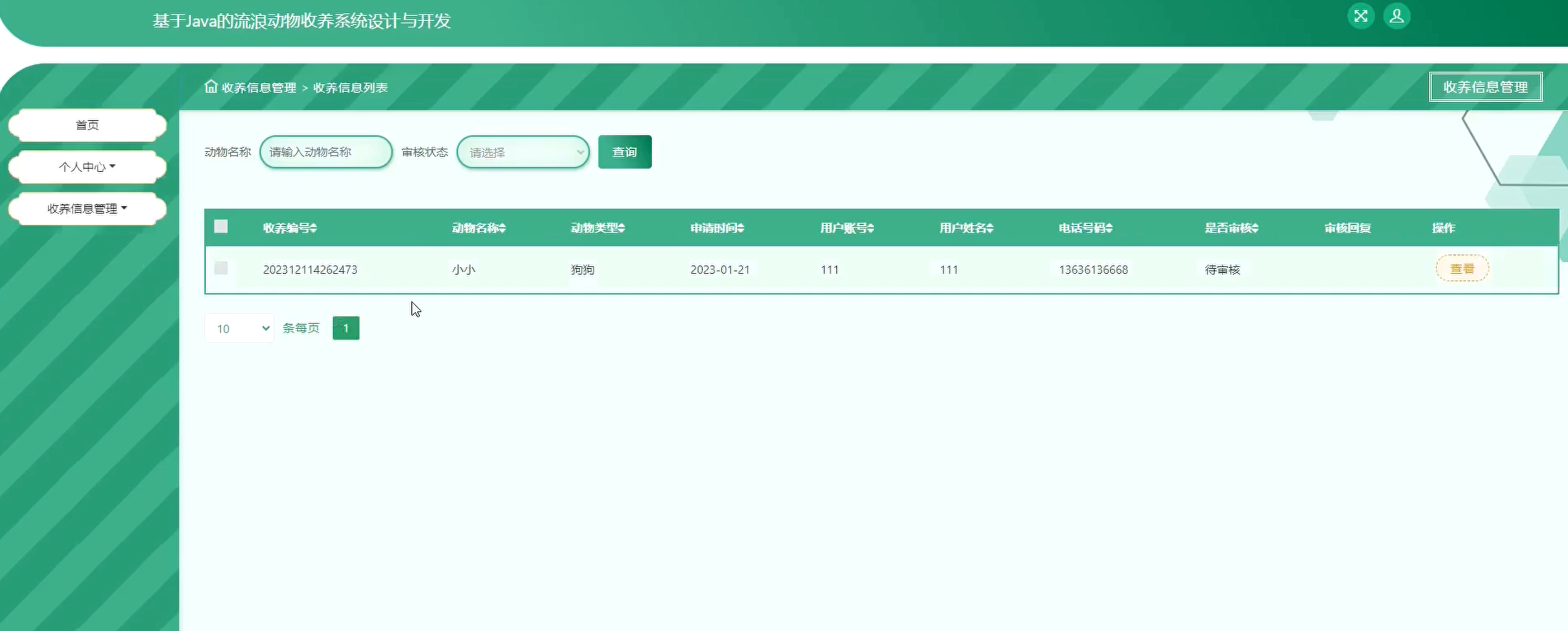Click the home icon in breadcrumb
Image resolution: width=1568 pixels, height=631 pixels.
click(x=211, y=87)
